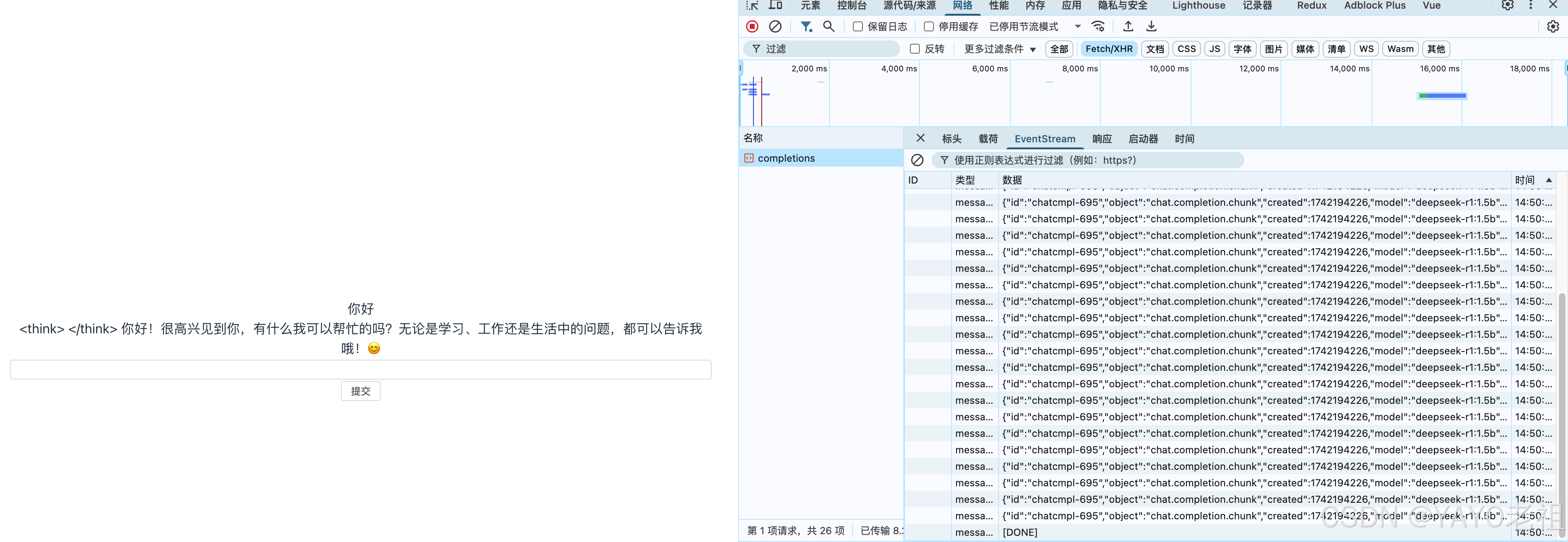Open network conditions wifi icon
The image size is (1568, 542).
pos(1098,26)
